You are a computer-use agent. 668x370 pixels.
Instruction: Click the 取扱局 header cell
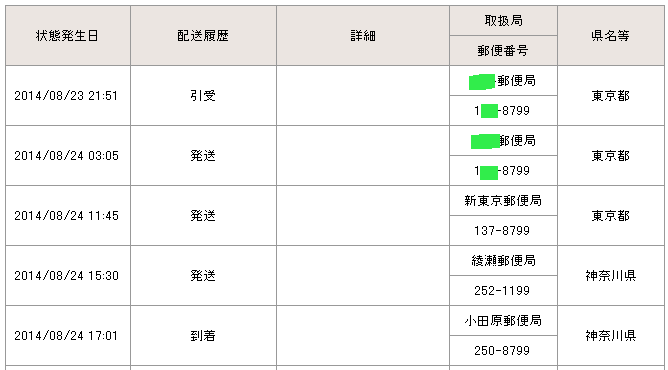[503, 21]
